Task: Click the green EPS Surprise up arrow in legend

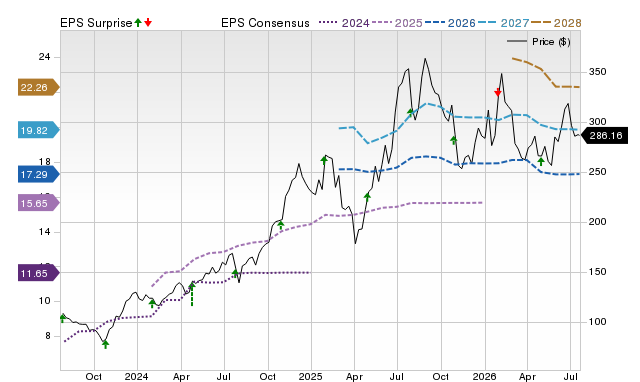Action: (x=138, y=23)
